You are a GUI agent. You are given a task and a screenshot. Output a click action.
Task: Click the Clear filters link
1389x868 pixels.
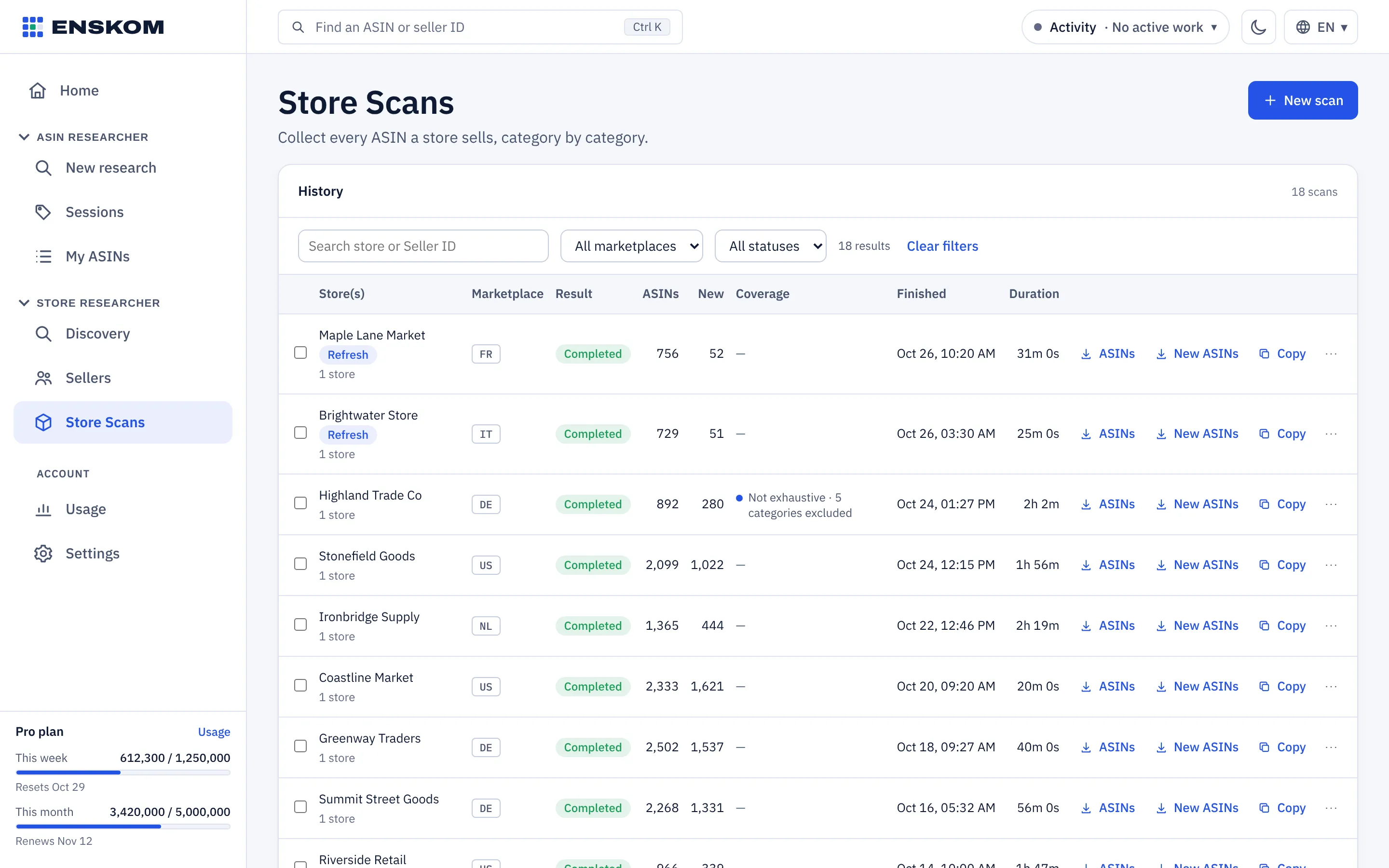[942, 246]
